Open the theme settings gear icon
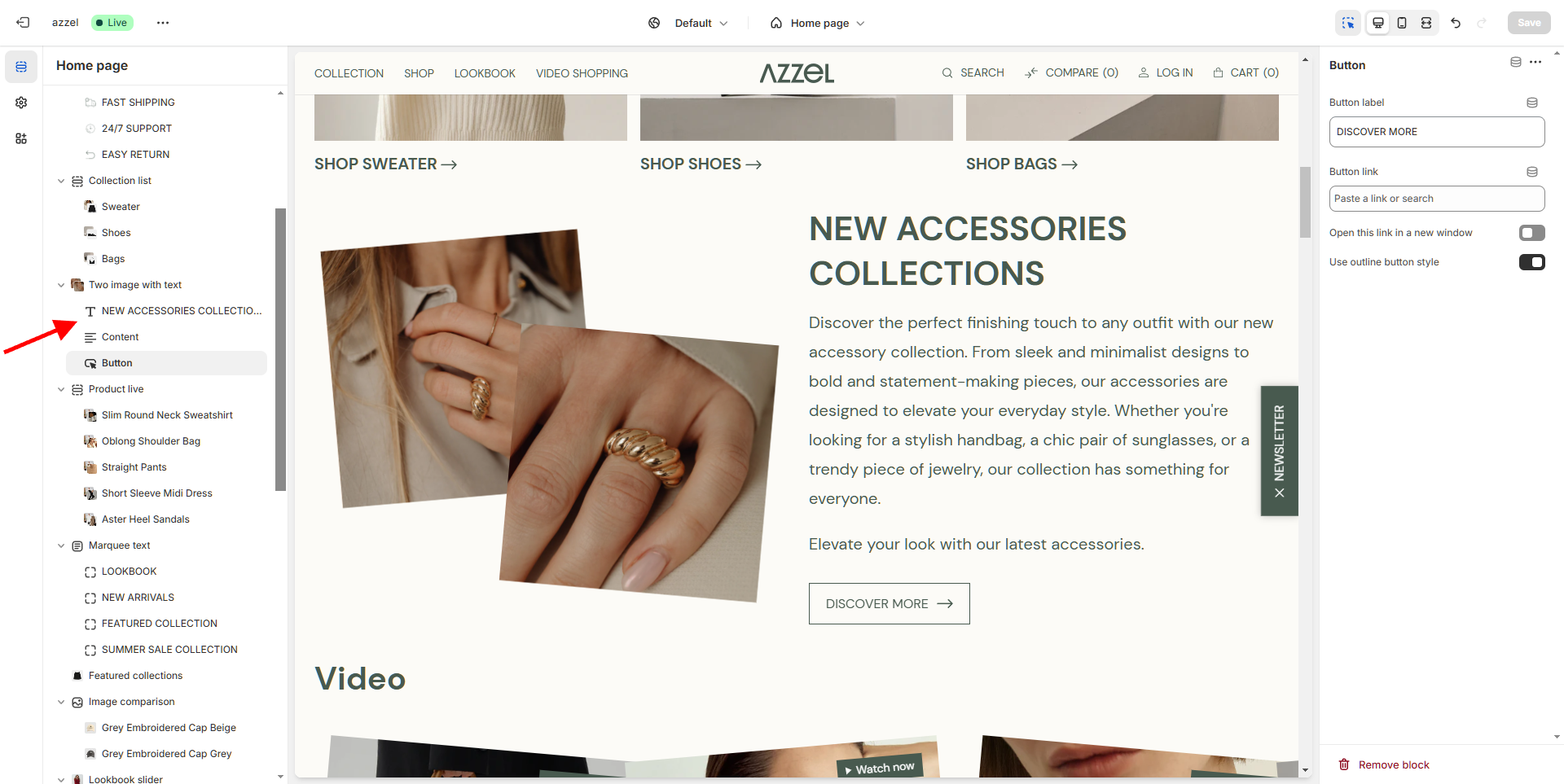Screen dimensions: 1564x784 [x=21, y=103]
